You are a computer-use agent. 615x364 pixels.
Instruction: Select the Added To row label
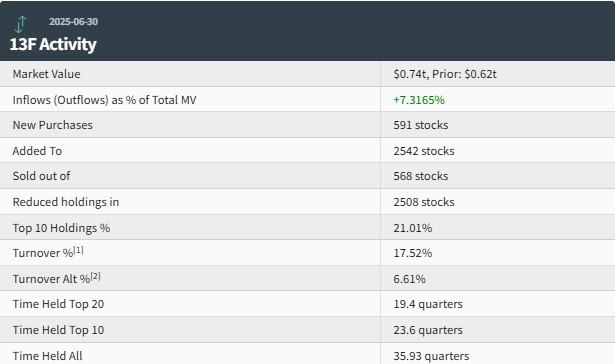click(37, 151)
